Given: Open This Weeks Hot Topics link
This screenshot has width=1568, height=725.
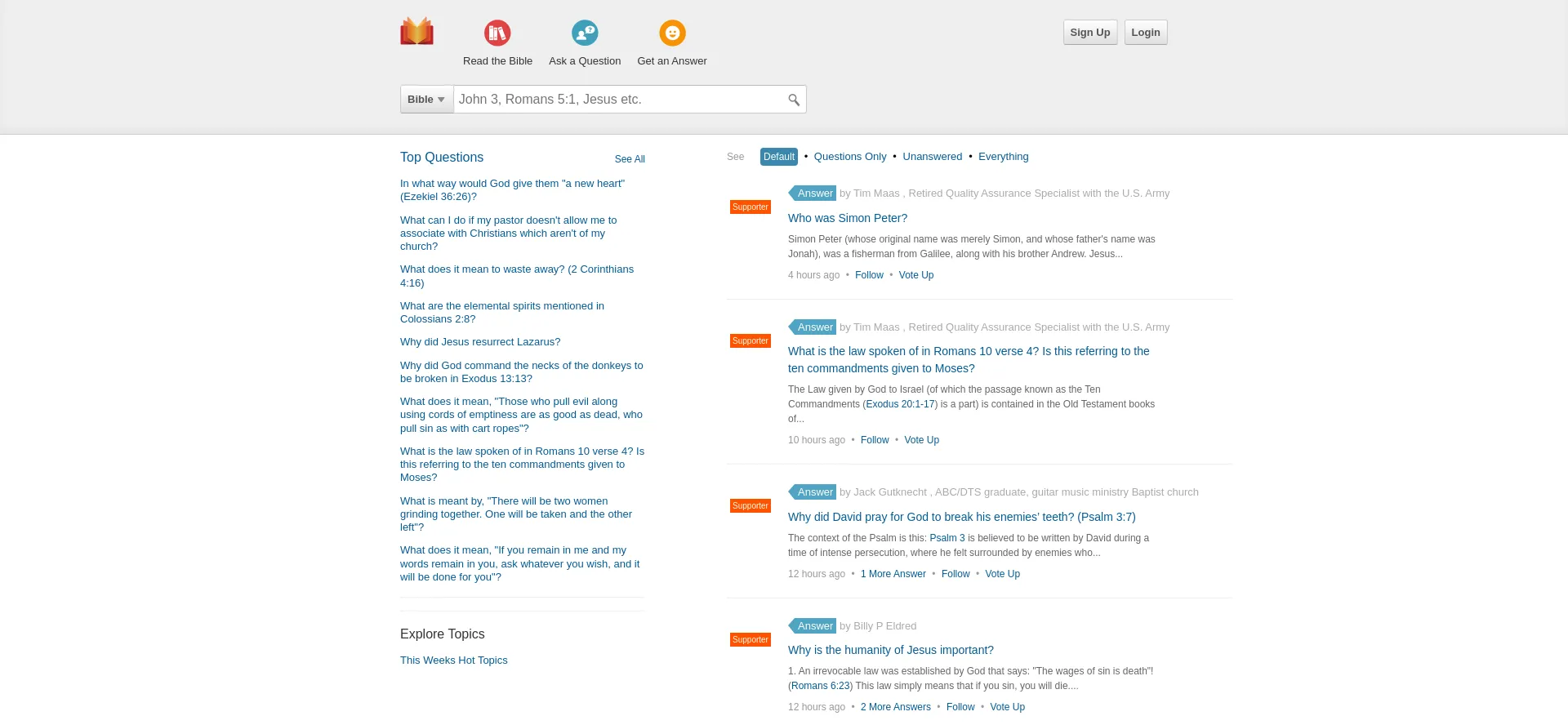Looking at the screenshot, I should 453,661.
